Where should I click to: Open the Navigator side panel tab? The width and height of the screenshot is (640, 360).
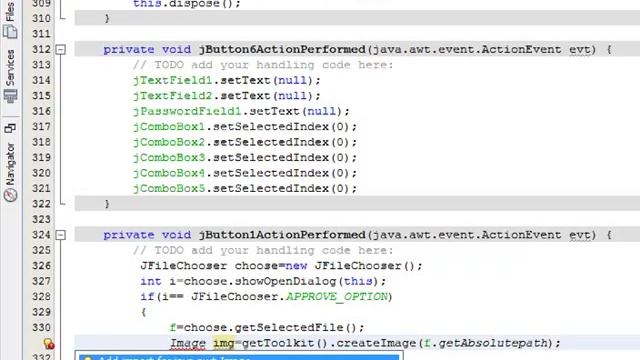tap(10, 172)
